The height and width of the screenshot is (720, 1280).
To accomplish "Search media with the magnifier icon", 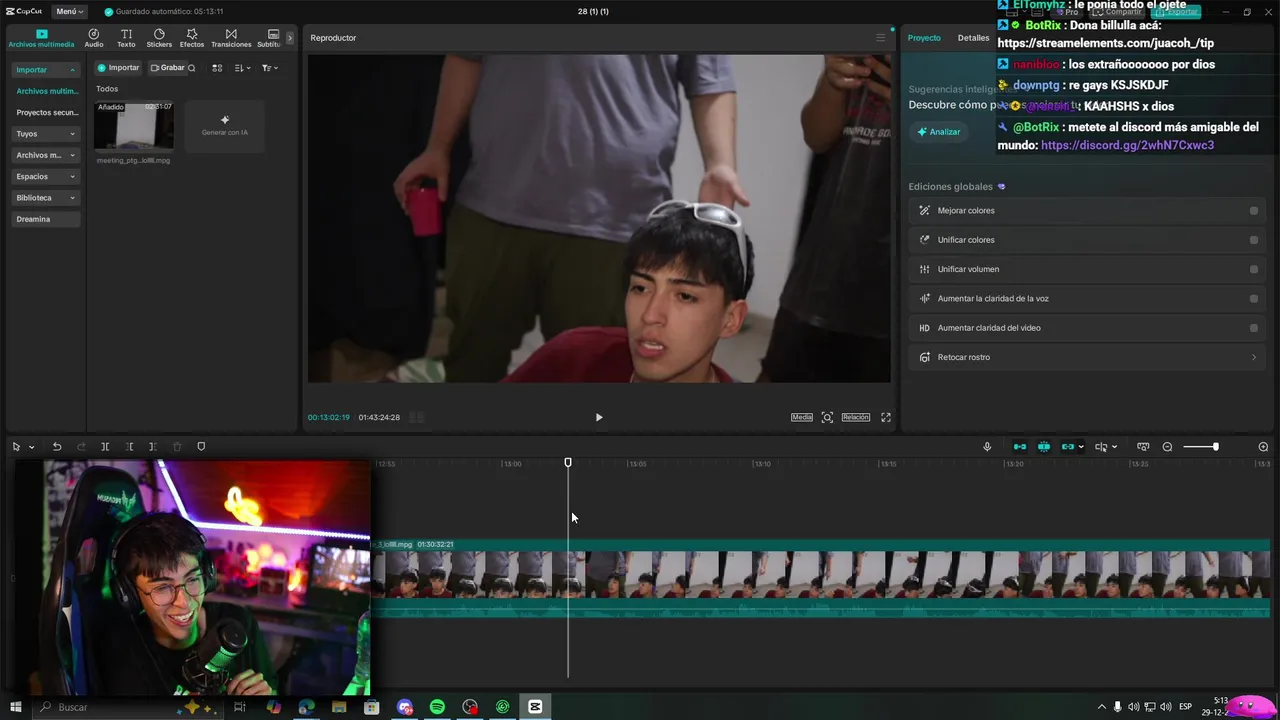I will coord(192,68).
